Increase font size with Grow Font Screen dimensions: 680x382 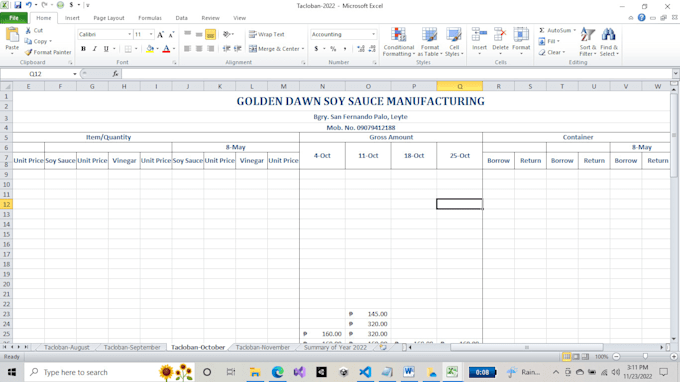(160, 34)
